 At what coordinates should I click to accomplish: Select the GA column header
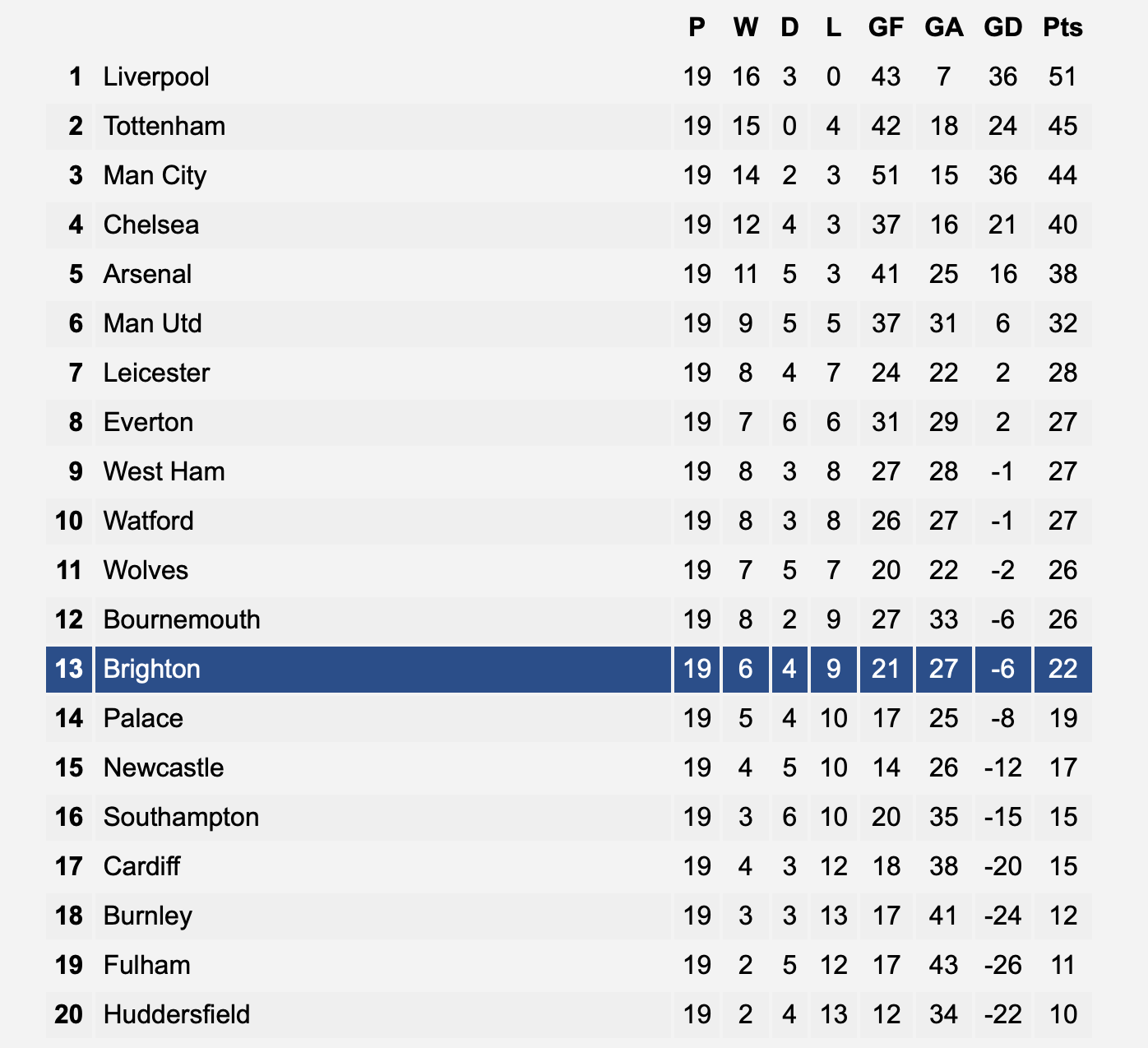(x=944, y=27)
